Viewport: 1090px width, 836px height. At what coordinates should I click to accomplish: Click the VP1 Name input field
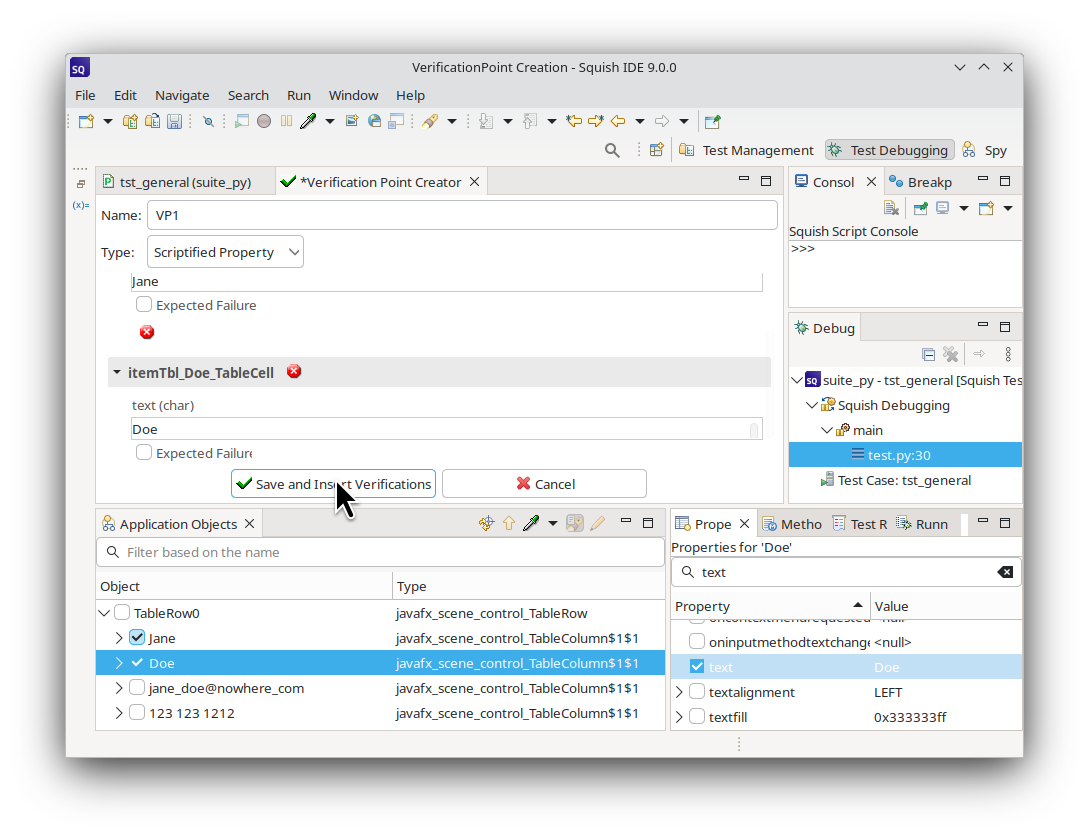[x=462, y=215]
